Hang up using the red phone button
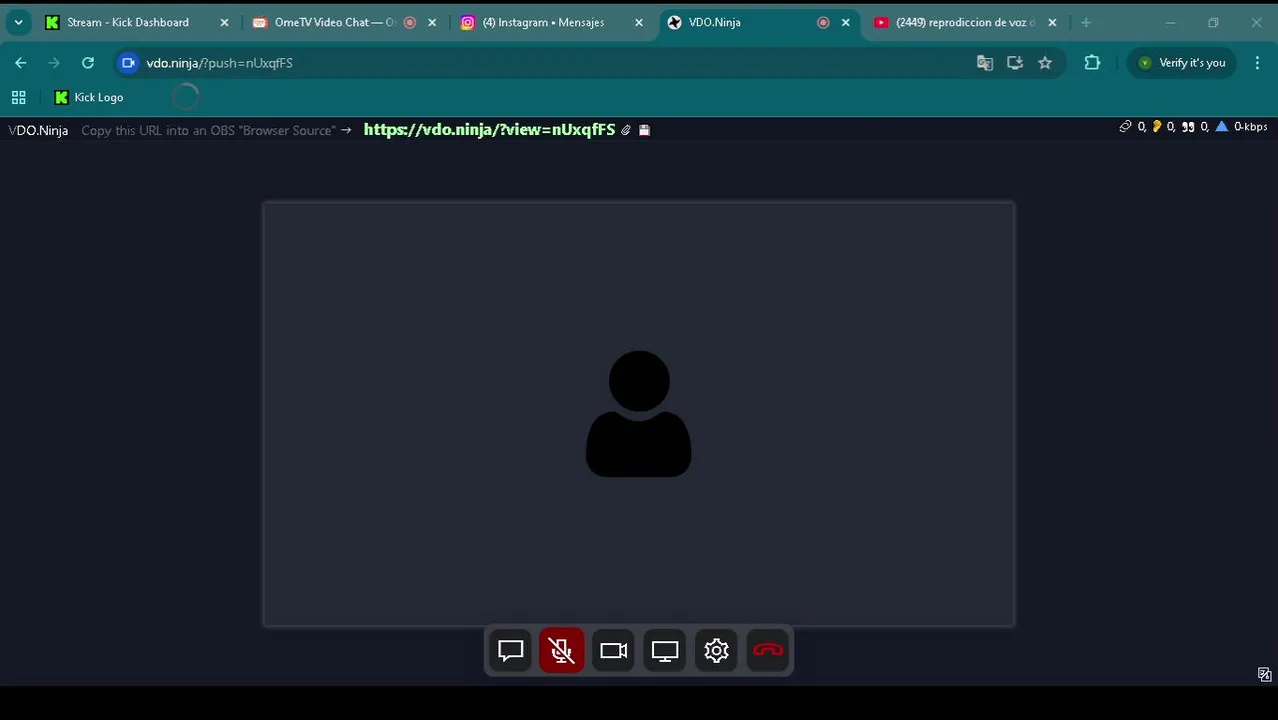The width and height of the screenshot is (1278, 720). (768, 651)
